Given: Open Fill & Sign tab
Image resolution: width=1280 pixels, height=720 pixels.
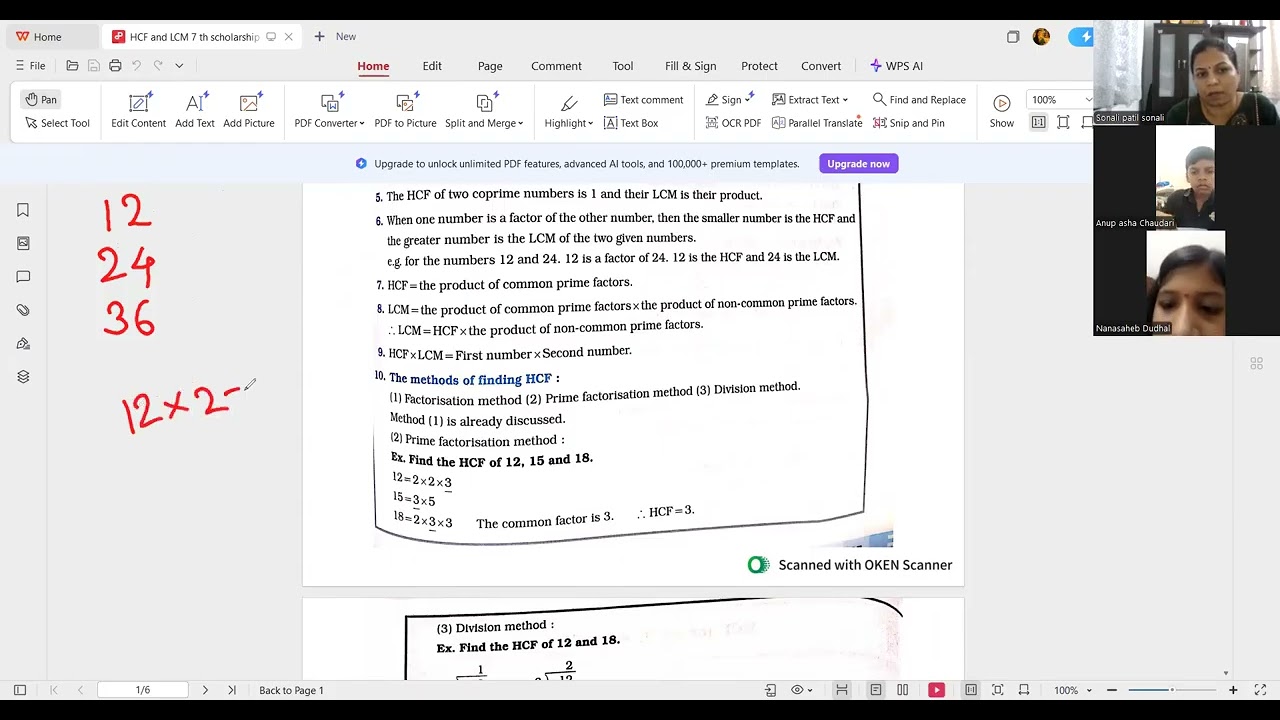Looking at the screenshot, I should click(690, 66).
